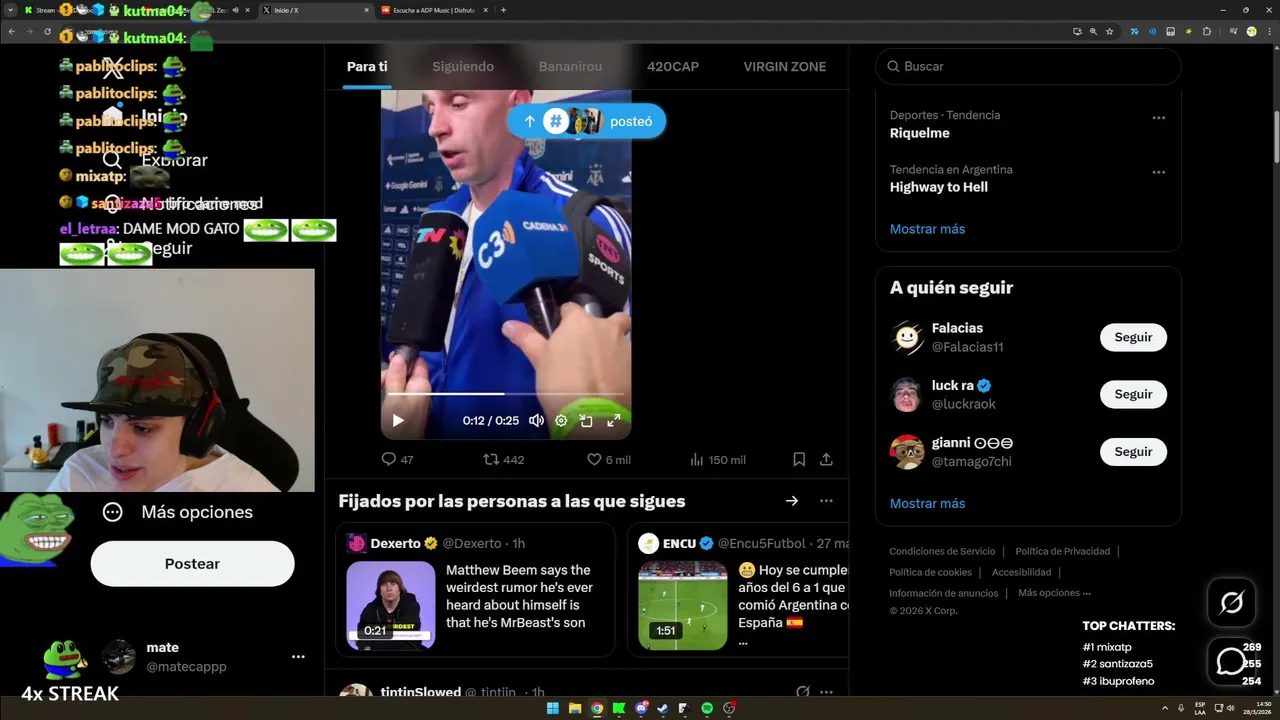Open the browser extensions puzzle icon
The image size is (1280, 720).
(1207, 32)
